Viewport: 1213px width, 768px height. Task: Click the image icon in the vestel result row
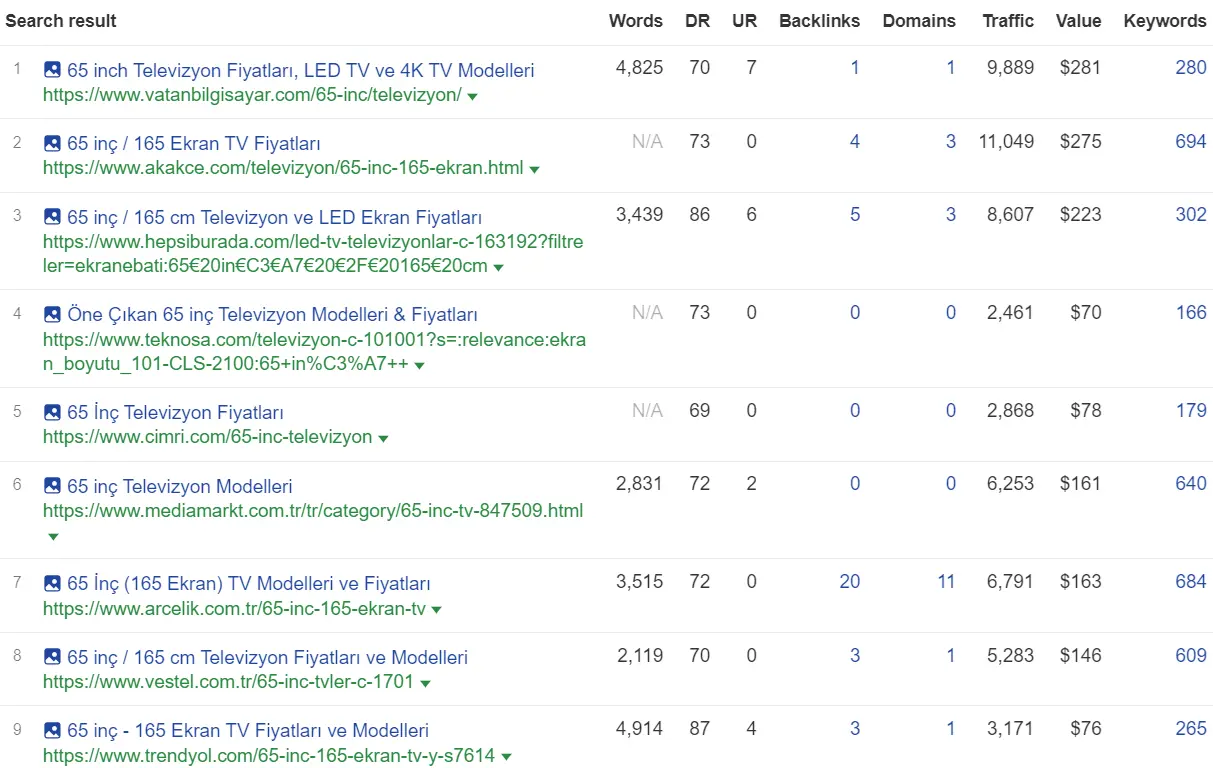[x=52, y=657]
